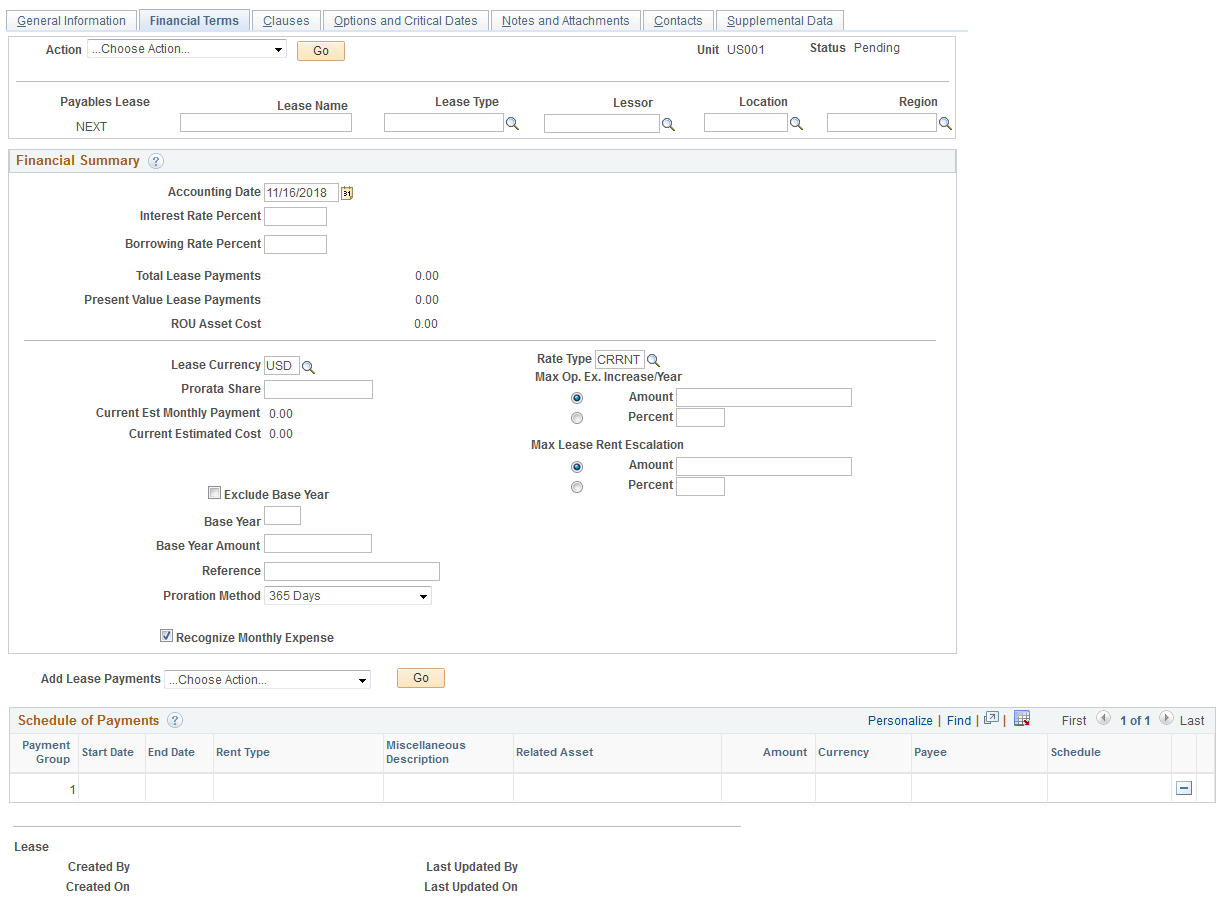Click the Go button next to Action
The image size is (1222, 907).
320,50
